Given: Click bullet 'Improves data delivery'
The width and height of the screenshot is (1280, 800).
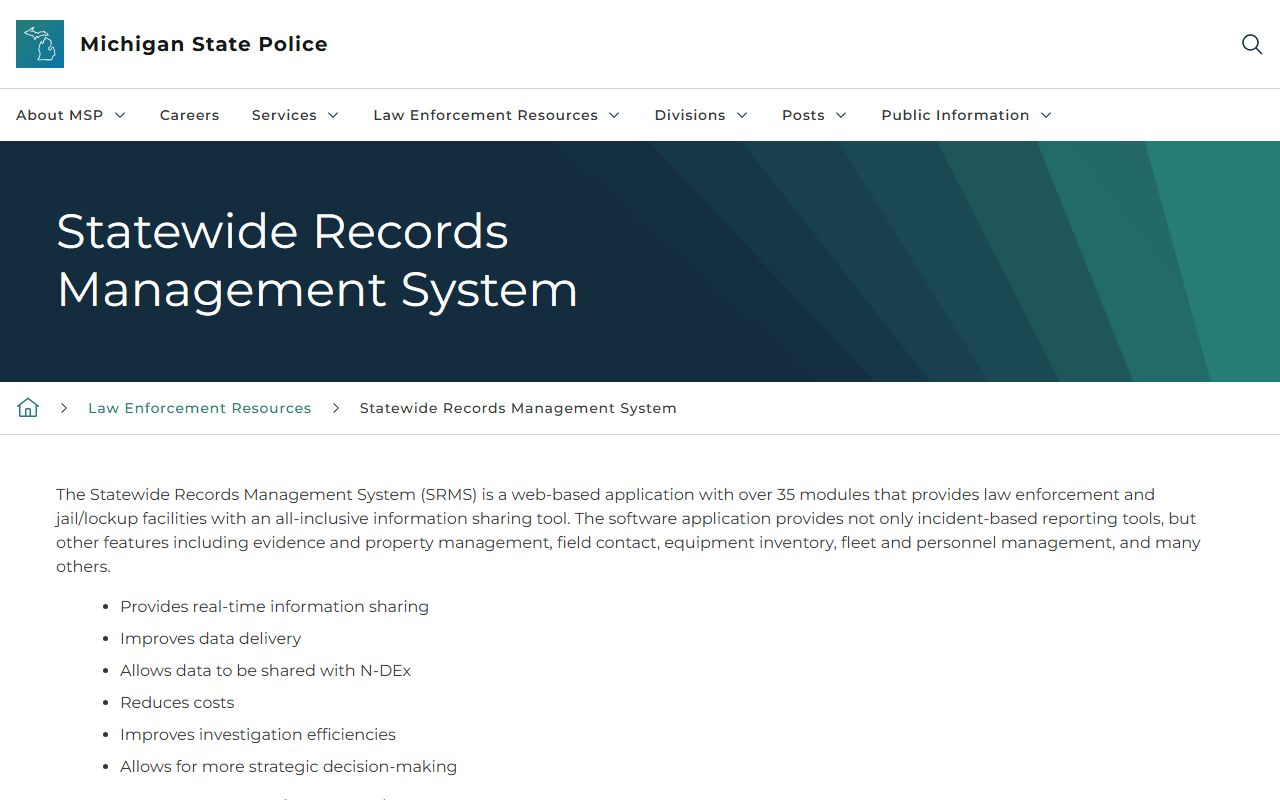Looking at the screenshot, I should [x=210, y=638].
